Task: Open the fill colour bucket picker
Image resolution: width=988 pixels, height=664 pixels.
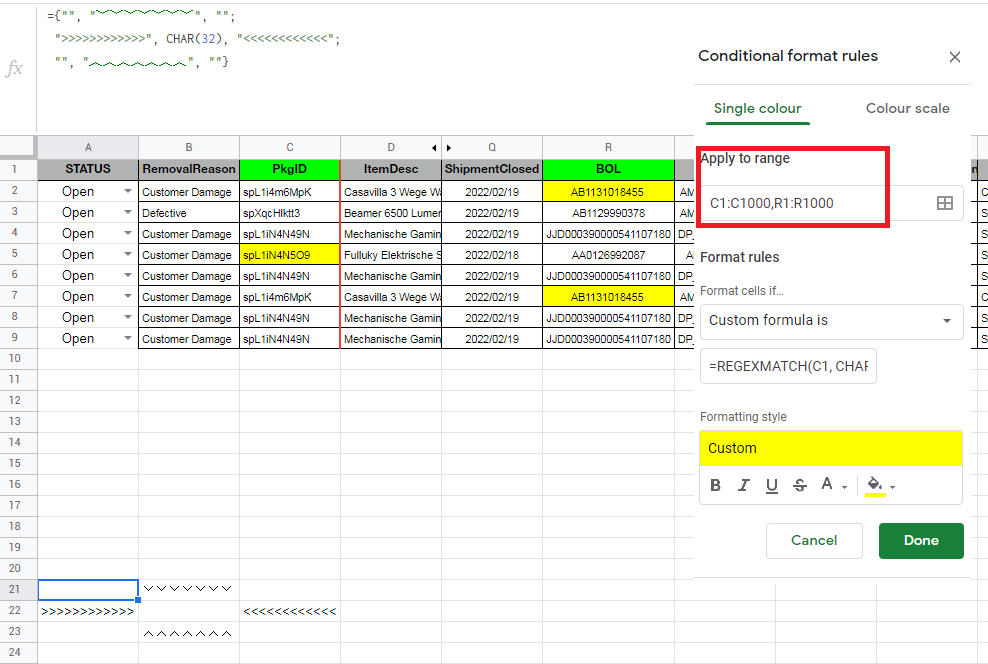Action: point(880,485)
